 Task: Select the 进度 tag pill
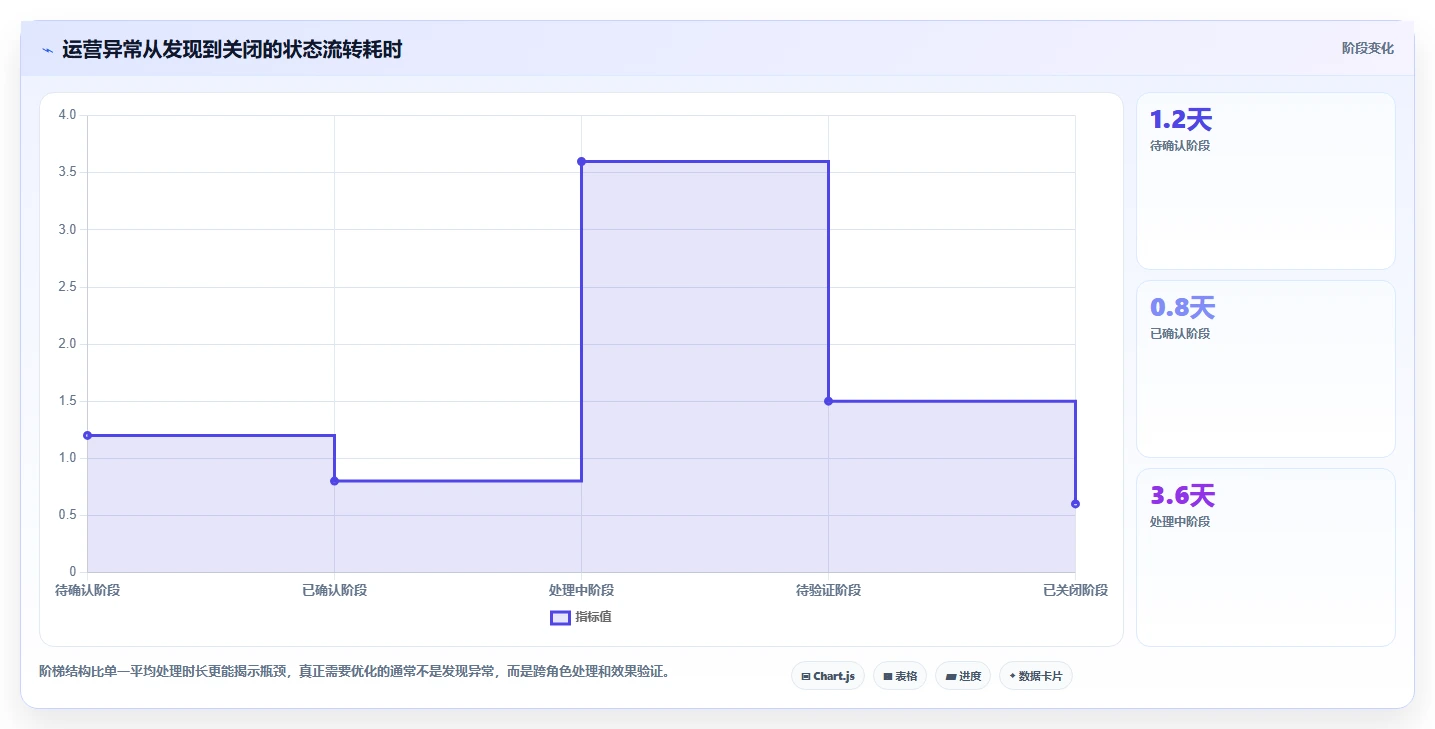click(x=963, y=676)
